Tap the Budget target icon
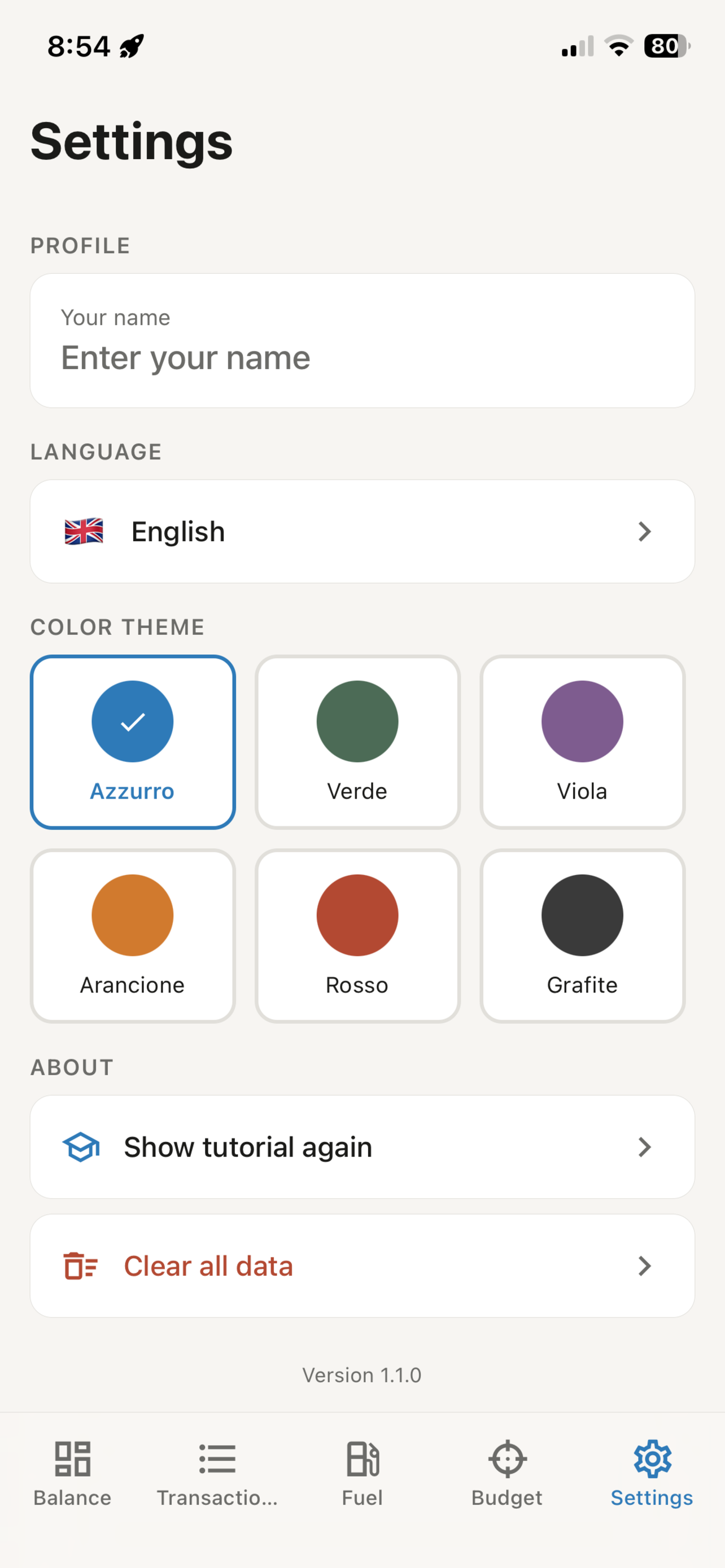Viewport: 725px width, 1568px height. pyautogui.click(x=507, y=1458)
